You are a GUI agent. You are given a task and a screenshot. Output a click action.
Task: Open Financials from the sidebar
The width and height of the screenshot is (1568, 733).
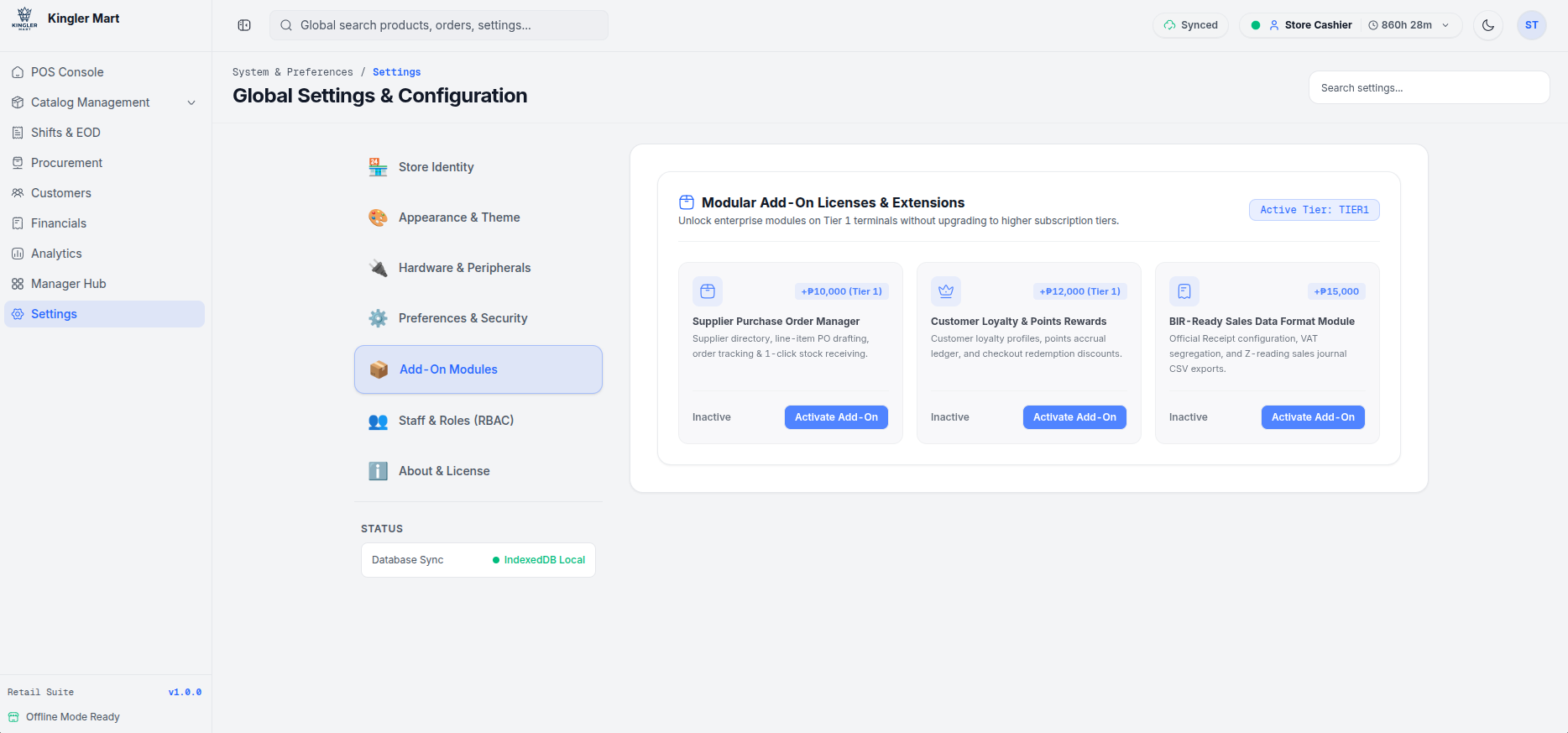[104, 223]
